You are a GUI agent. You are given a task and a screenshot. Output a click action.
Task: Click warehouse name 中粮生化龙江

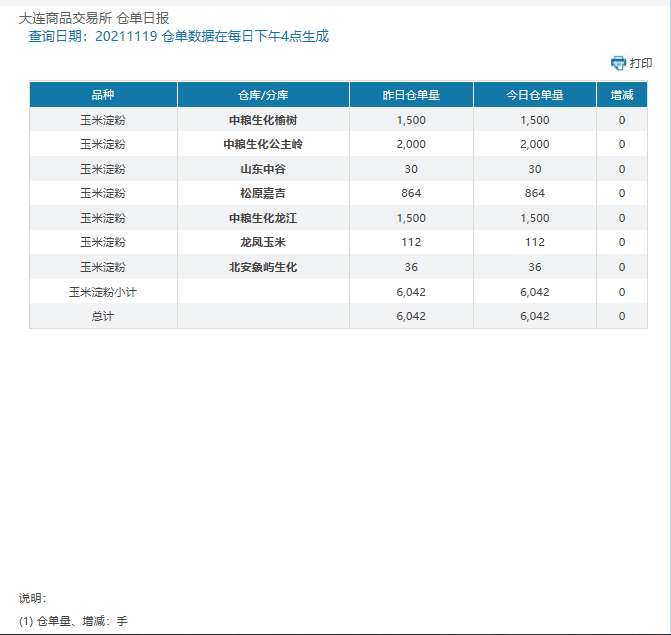tap(263, 218)
